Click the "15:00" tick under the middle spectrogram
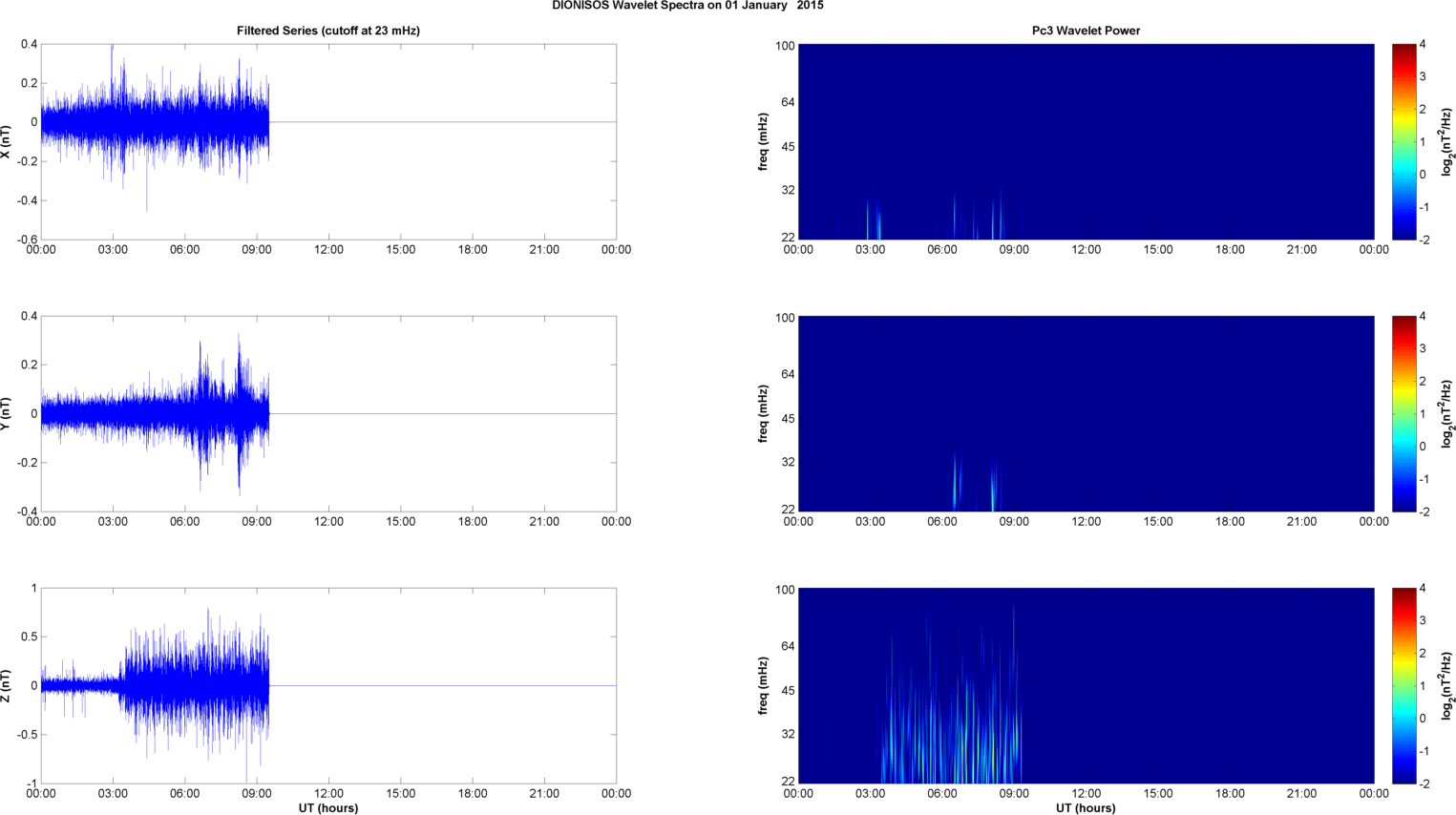Screen dimensions: 1456x815 (x=1158, y=522)
